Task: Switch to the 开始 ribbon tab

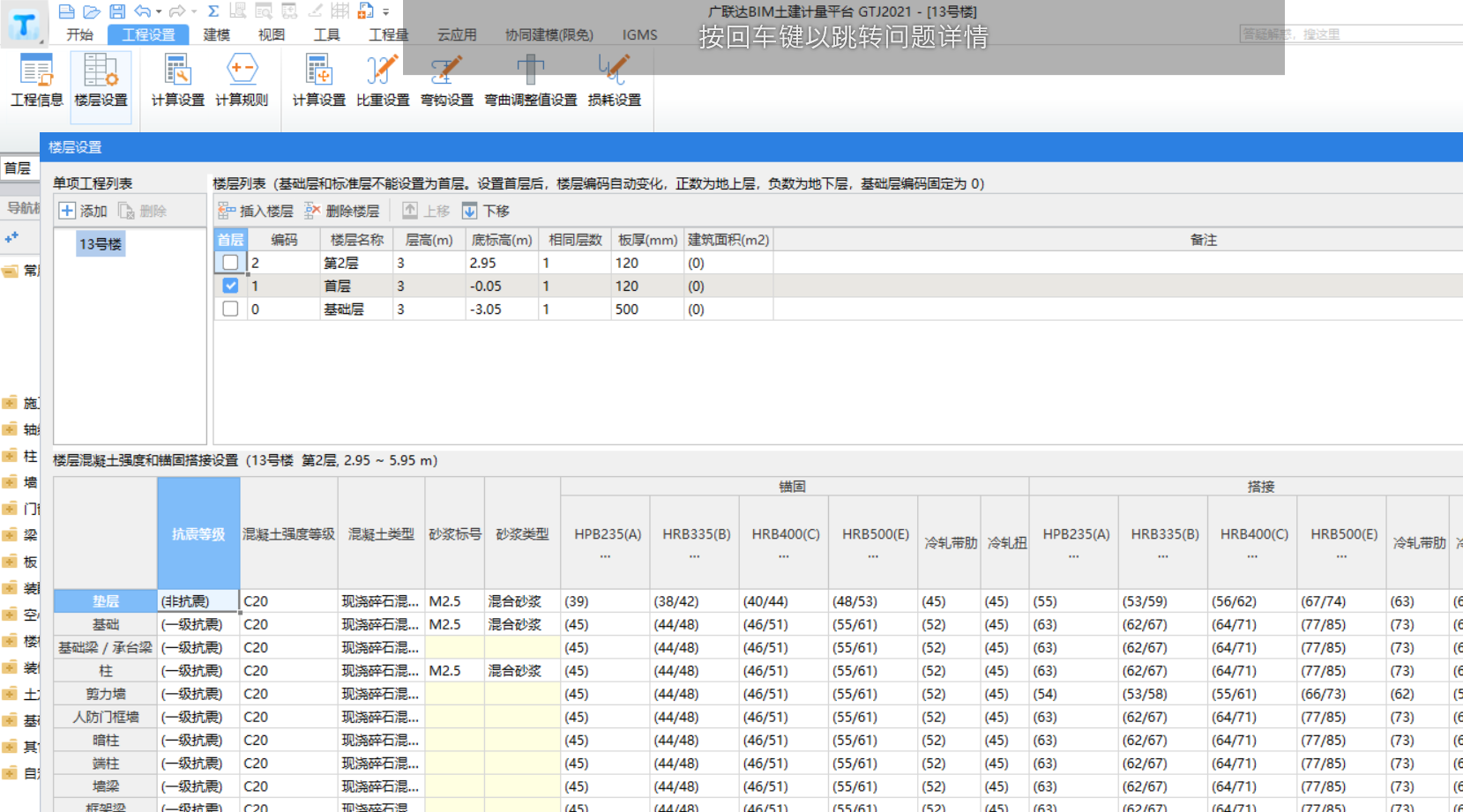Action: click(x=79, y=34)
